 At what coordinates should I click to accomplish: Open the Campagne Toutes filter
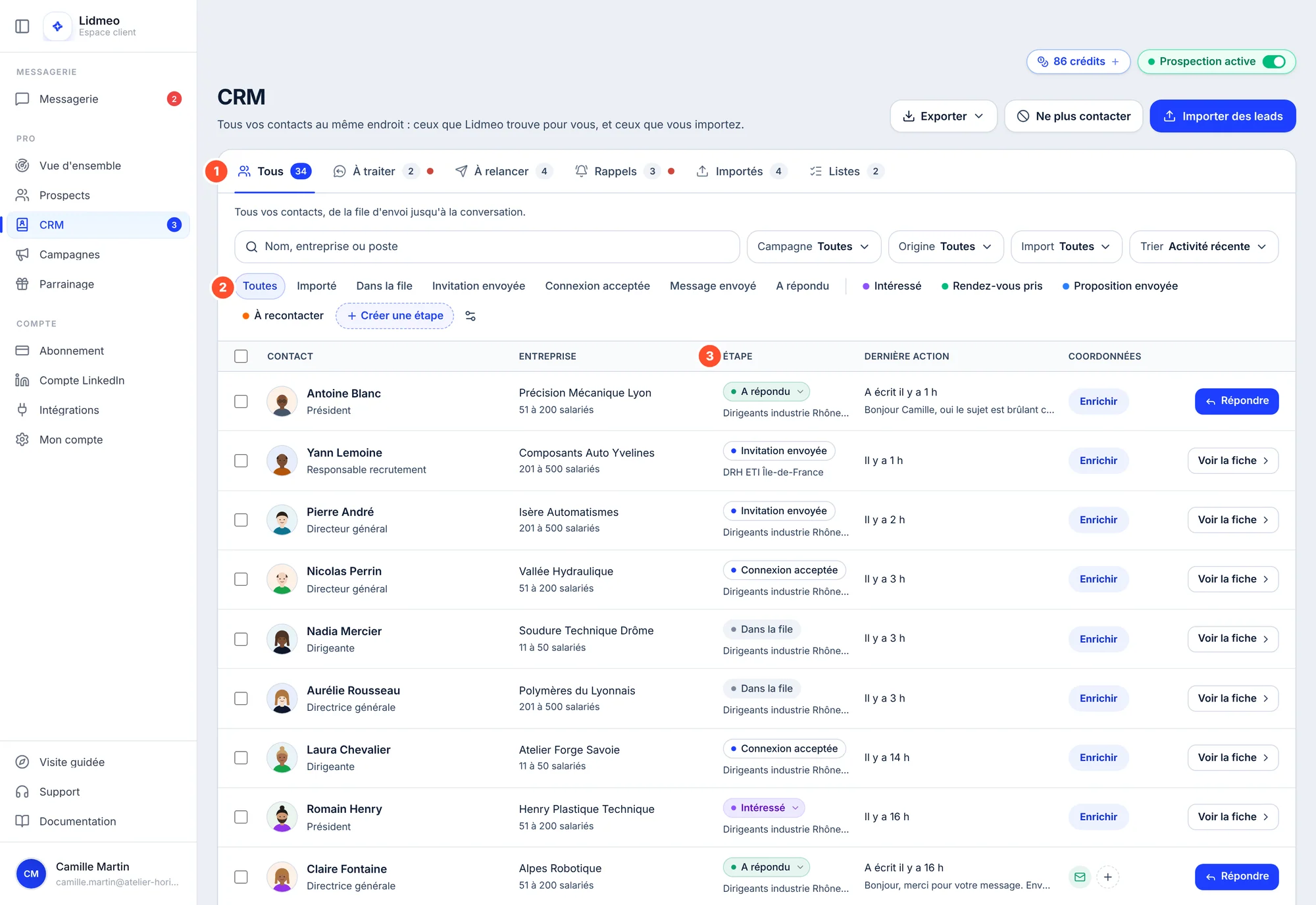(x=814, y=246)
